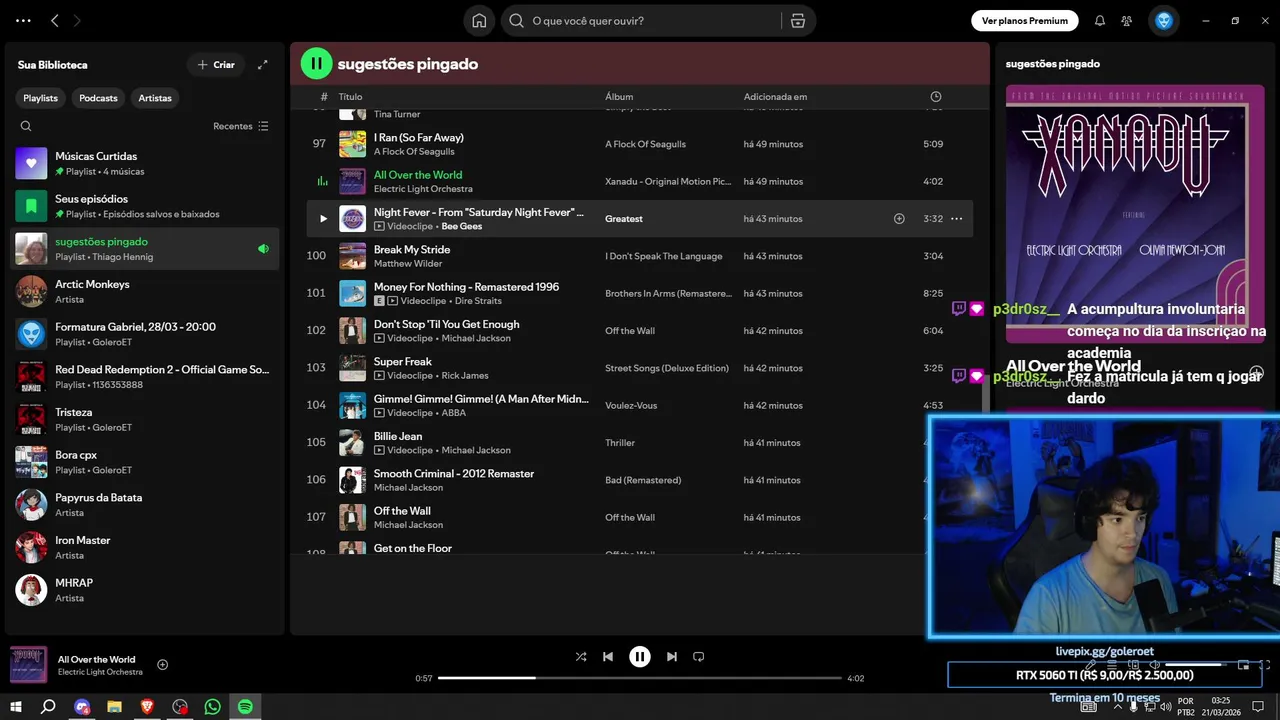This screenshot has width=1280, height=720.
Task: Open the Recentes sort dropdown in library
Action: pyautogui.click(x=241, y=126)
